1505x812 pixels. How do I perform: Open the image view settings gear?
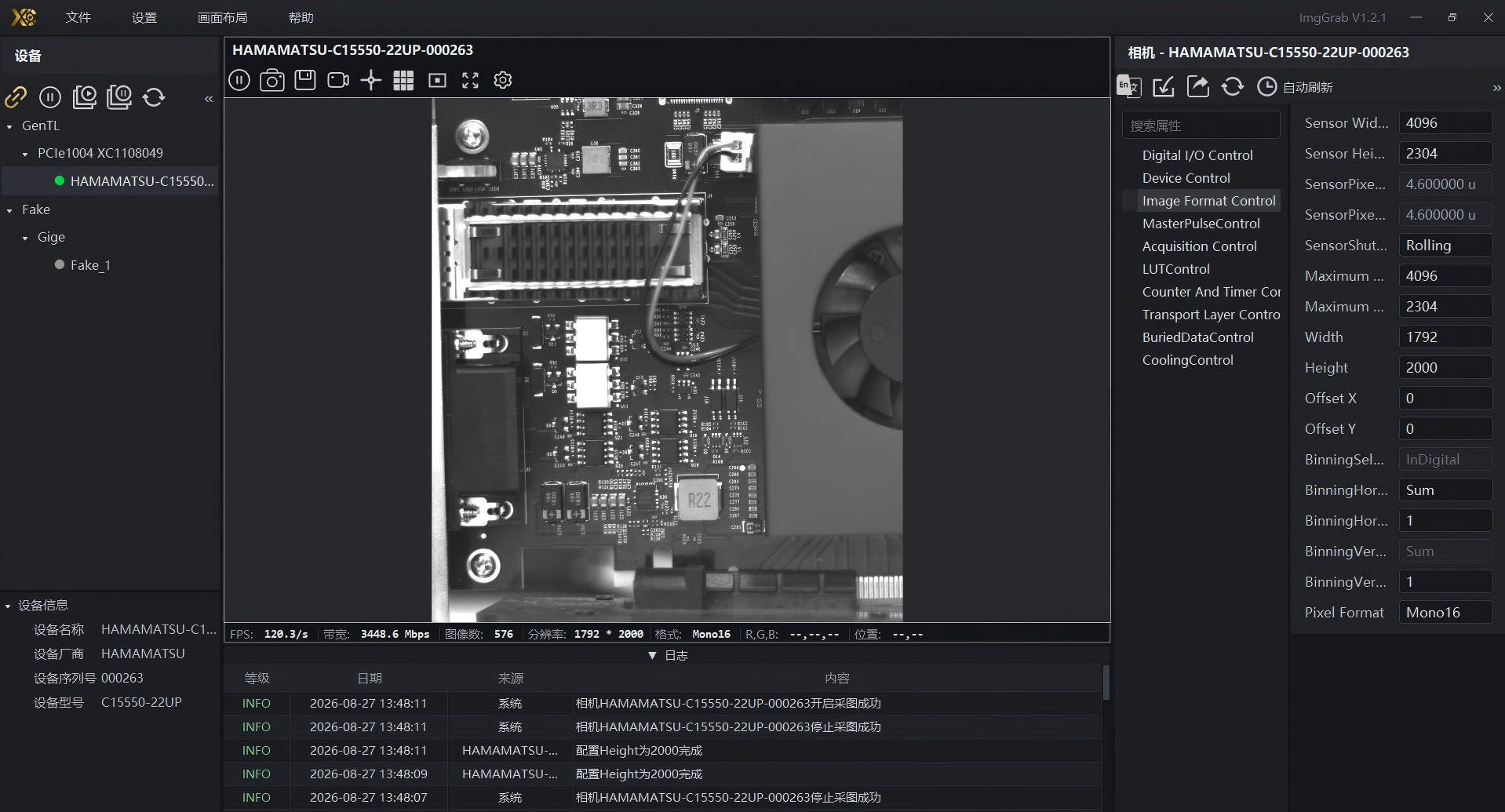tap(503, 80)
